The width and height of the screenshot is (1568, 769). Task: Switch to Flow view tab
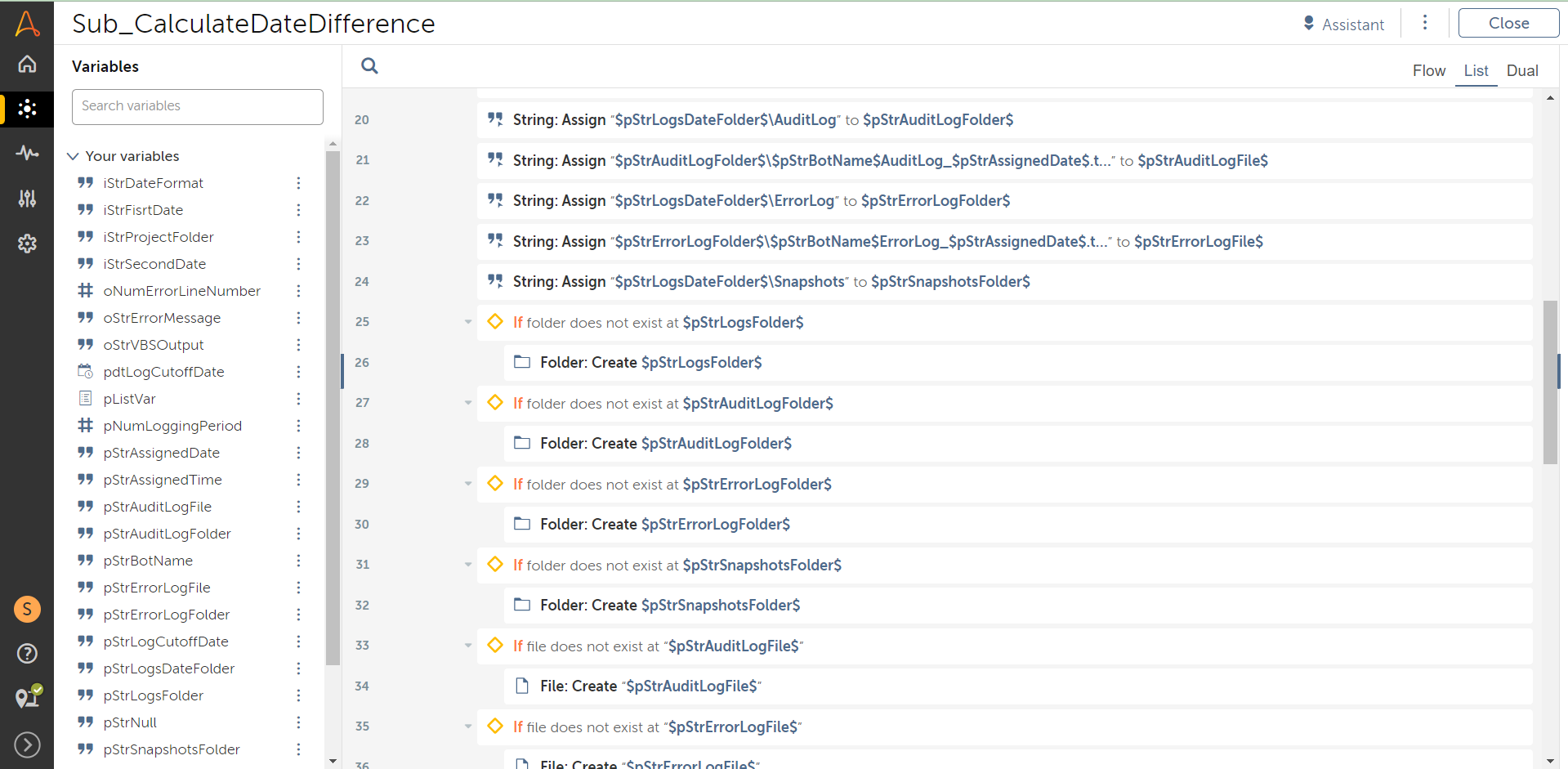click(1428, 71)
